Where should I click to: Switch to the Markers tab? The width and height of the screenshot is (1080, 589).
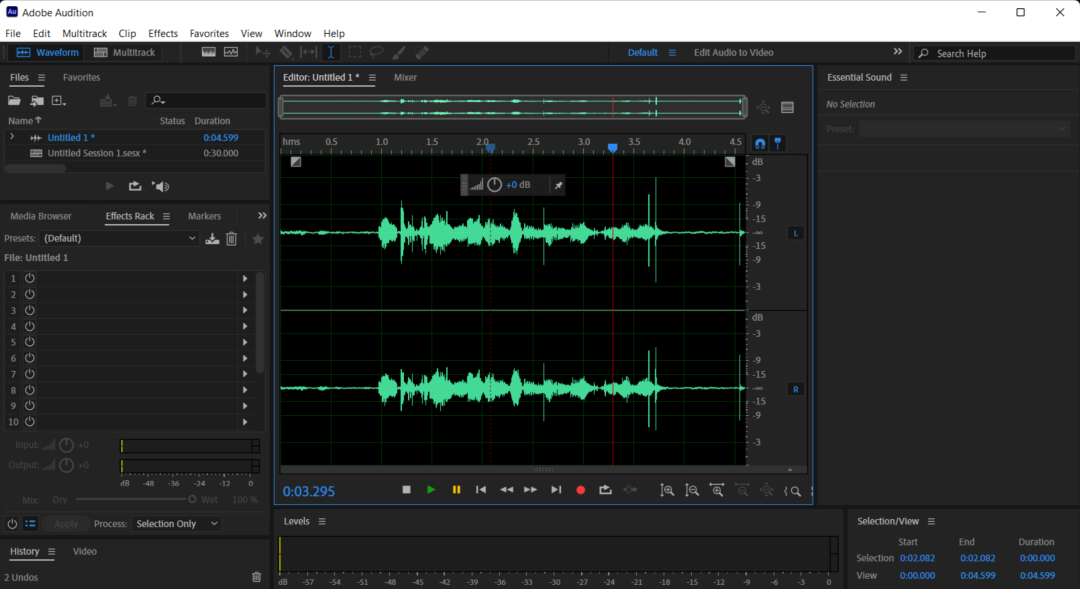(205, 216)
